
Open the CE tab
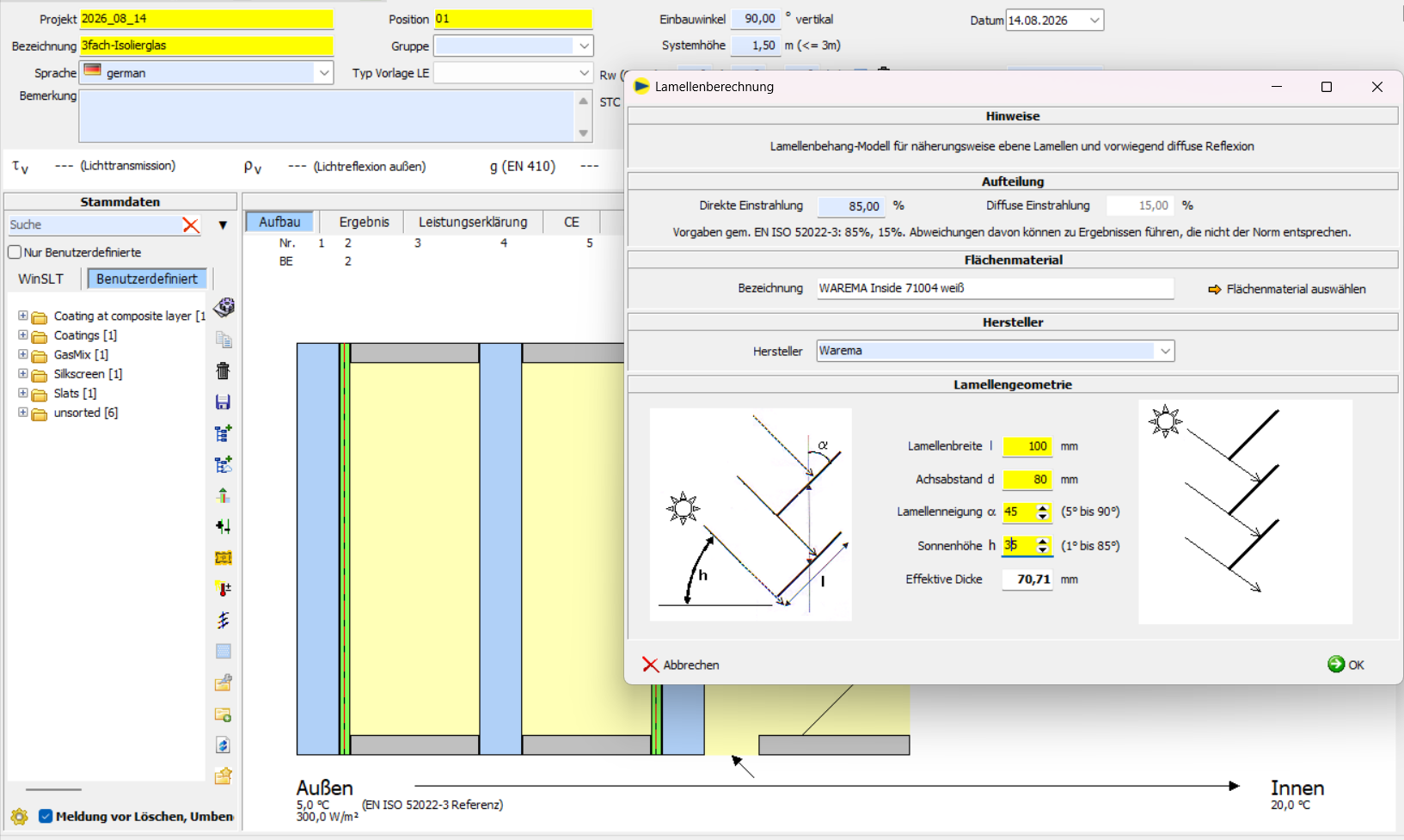(x=572, y=222)
